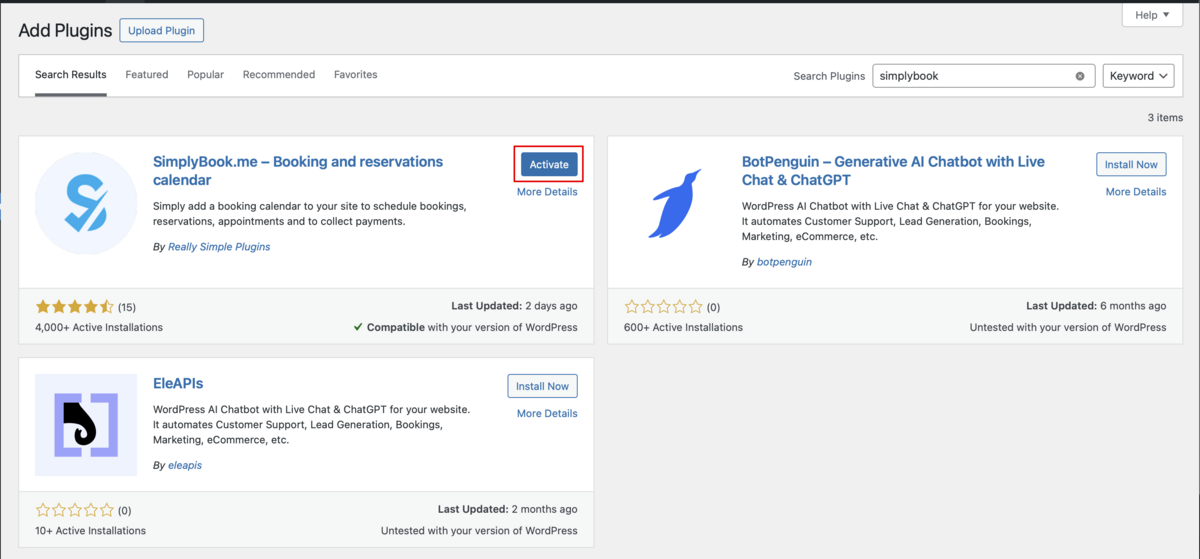1200x559 pixels.
Task: Expand the Help panel
Action: tap(1152, 15)
